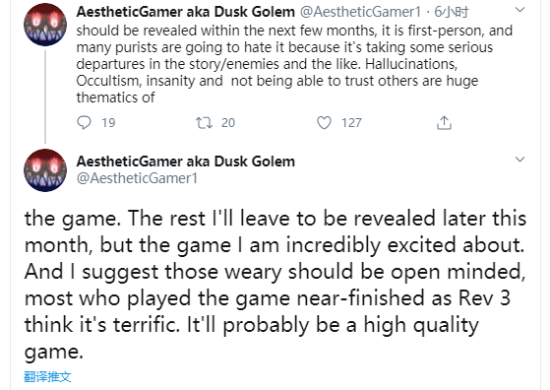This screenshot has width=550, height=390.
Task: Click the share icon on first tweet
Action: (x=444, y=122)
